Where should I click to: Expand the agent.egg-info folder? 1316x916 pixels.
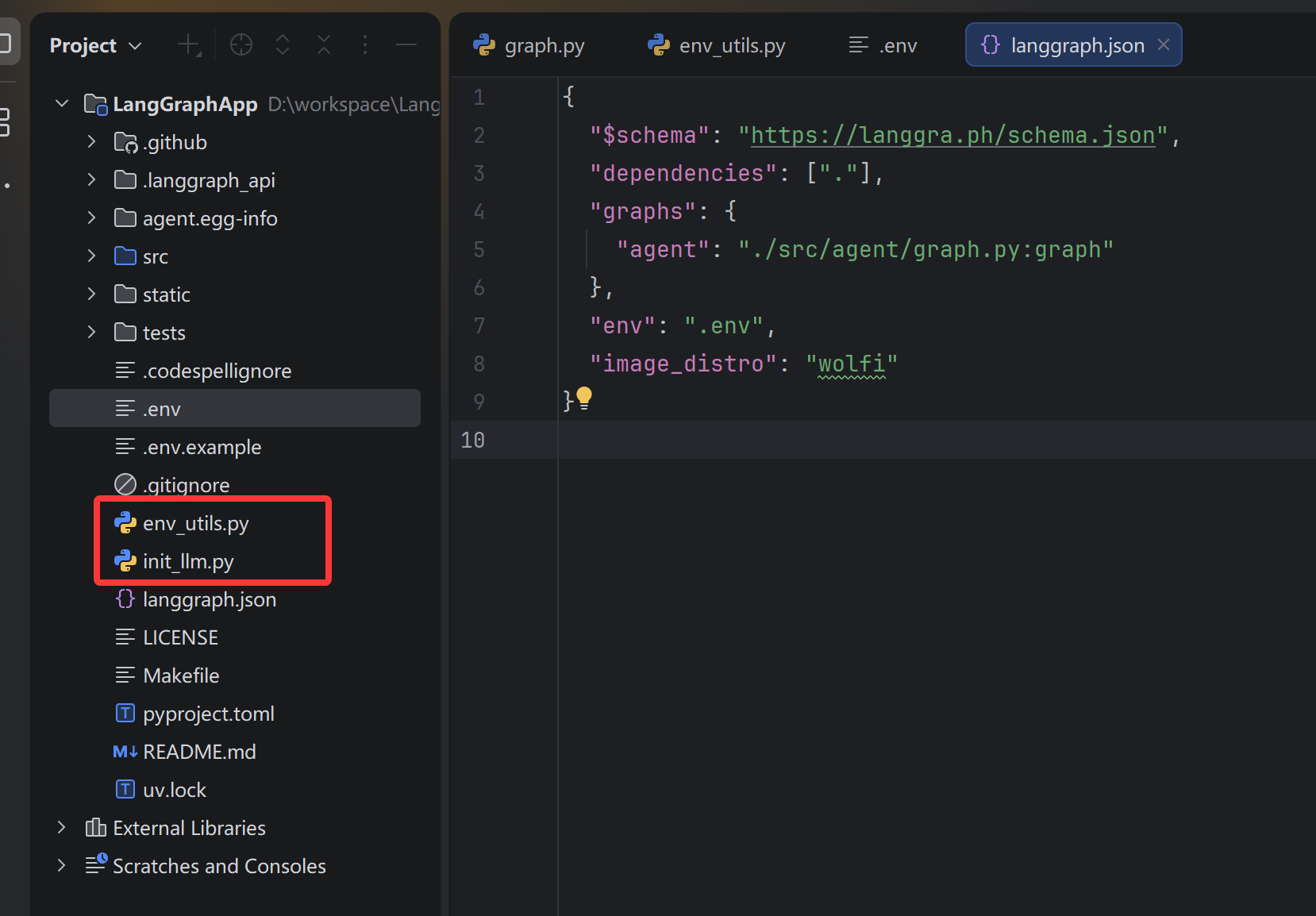91,218
